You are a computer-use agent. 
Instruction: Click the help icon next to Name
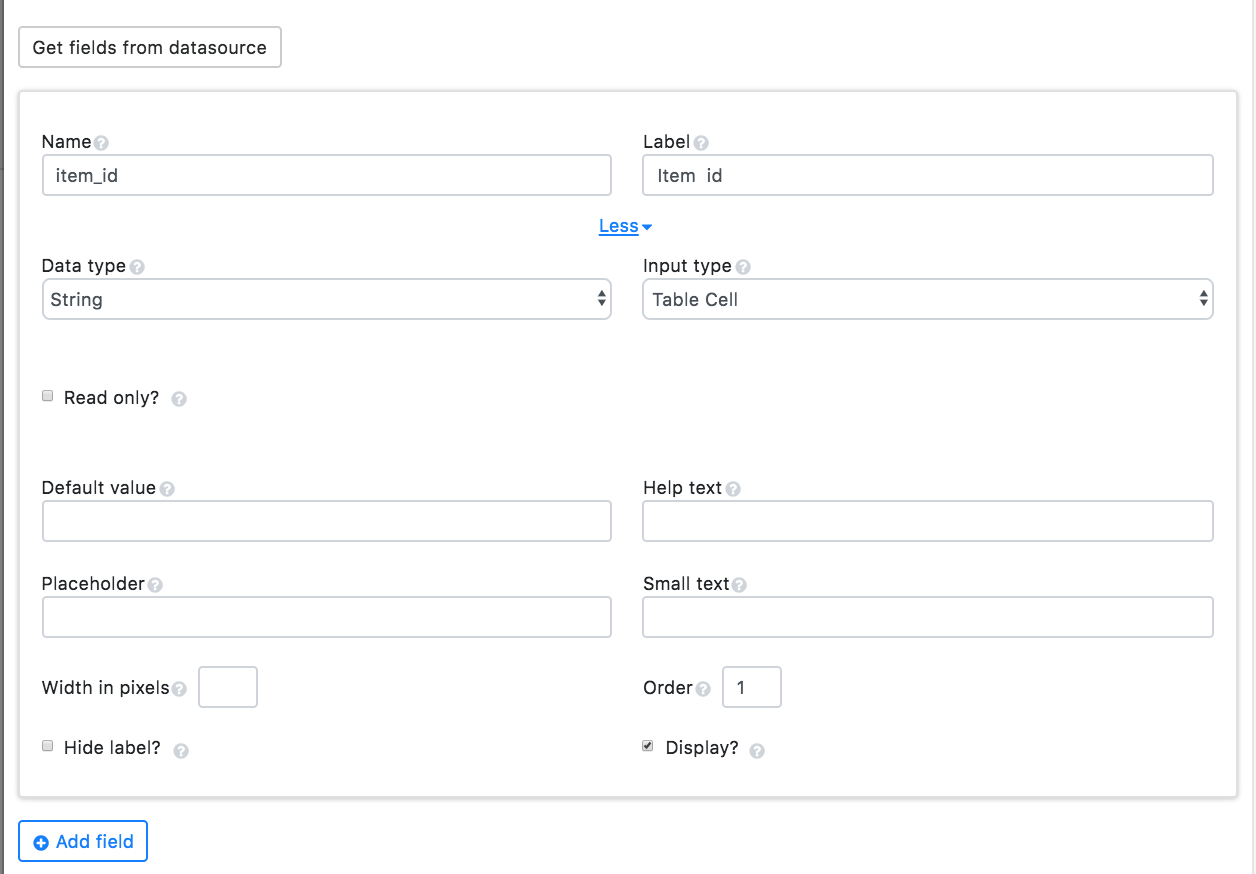101,143
